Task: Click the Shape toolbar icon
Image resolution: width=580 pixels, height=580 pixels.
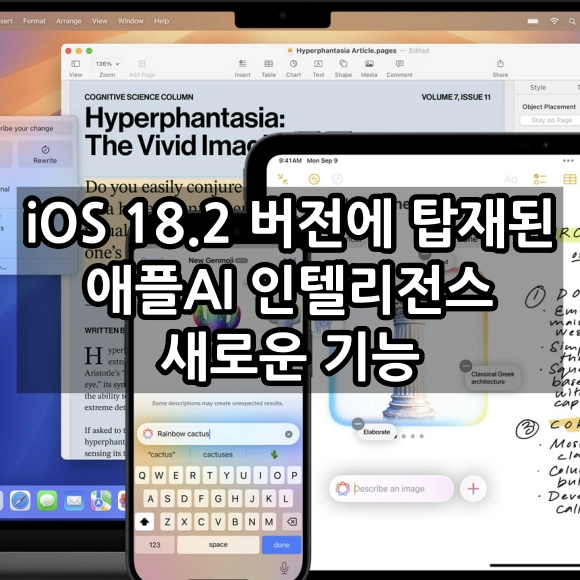Action: coord(343,64)
